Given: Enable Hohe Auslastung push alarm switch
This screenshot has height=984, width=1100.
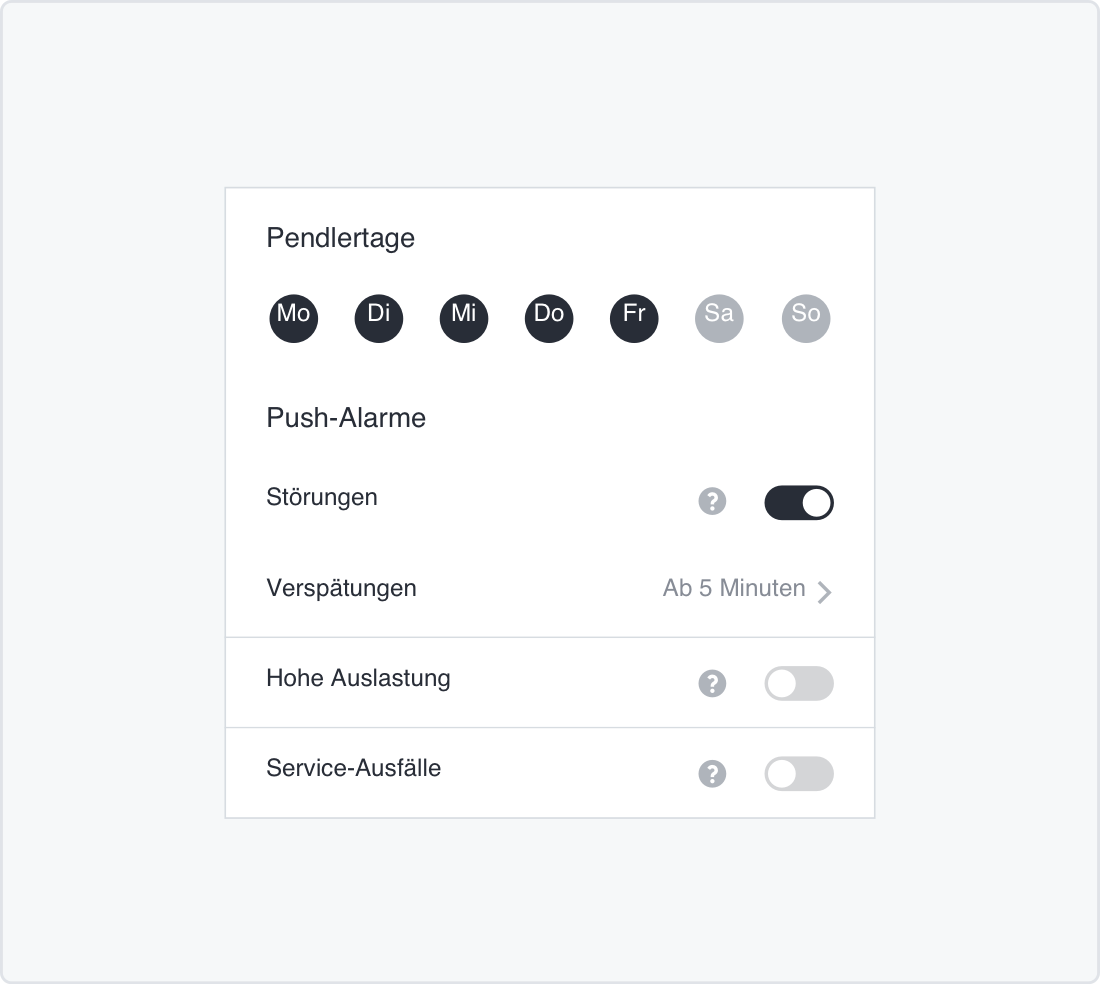Looking at the screenshot, I should click(798, 684).
